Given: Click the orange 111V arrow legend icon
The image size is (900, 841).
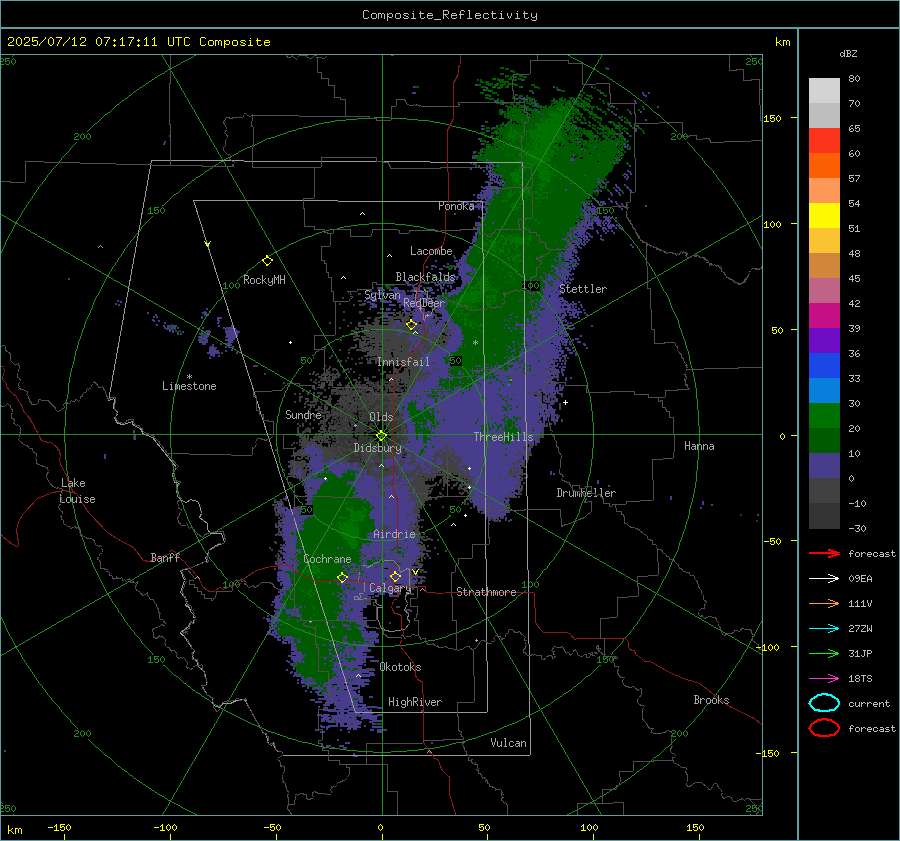Looking at the screenshot, I should [824, 603].
